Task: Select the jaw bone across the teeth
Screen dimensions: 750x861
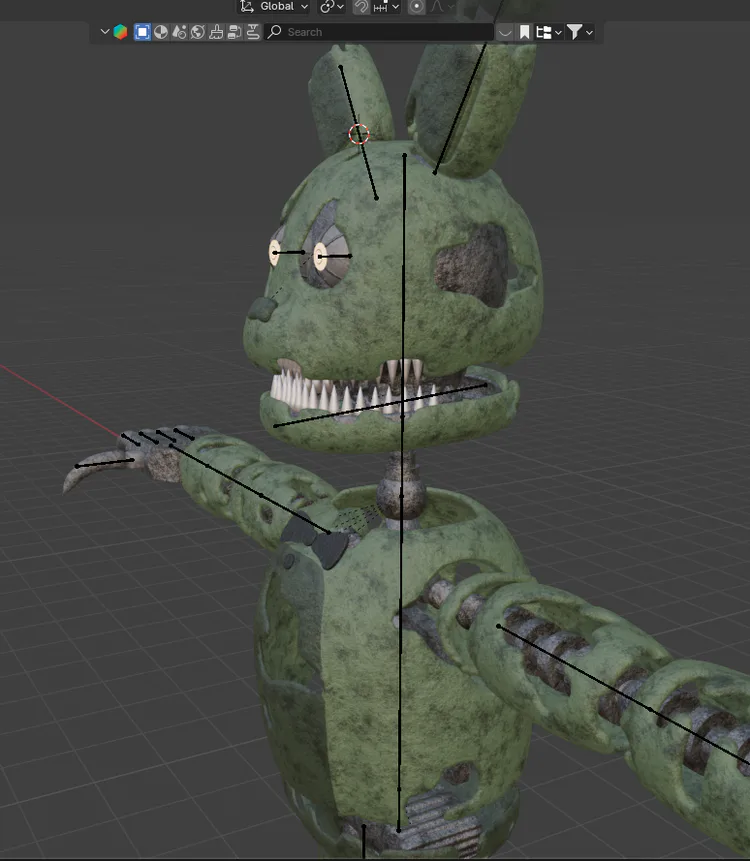Action: coord(380,405)
